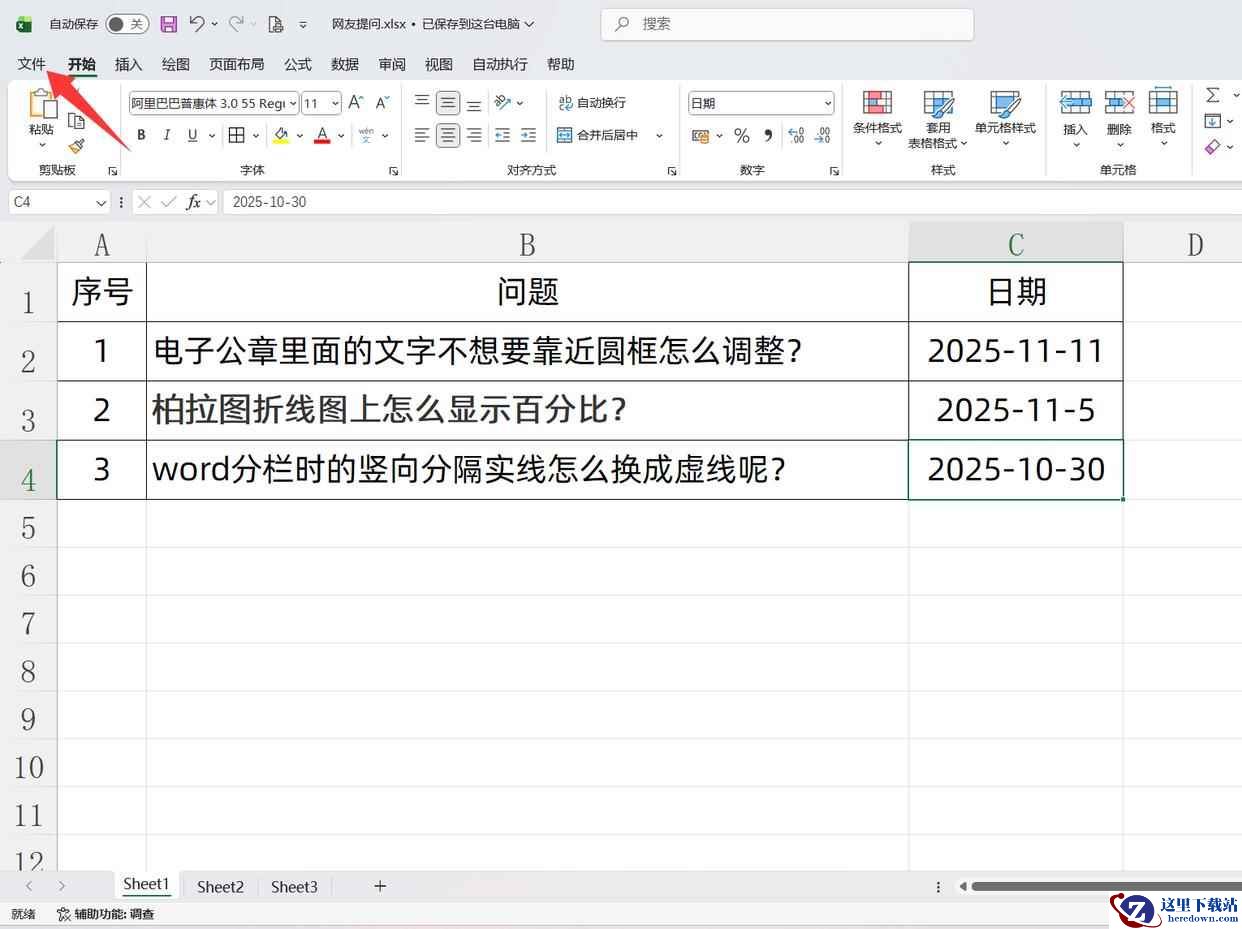The width and height of the screenshot is (1242, 929).
Task: Toggle Italic formatting
Action: [x=166, y=135]
